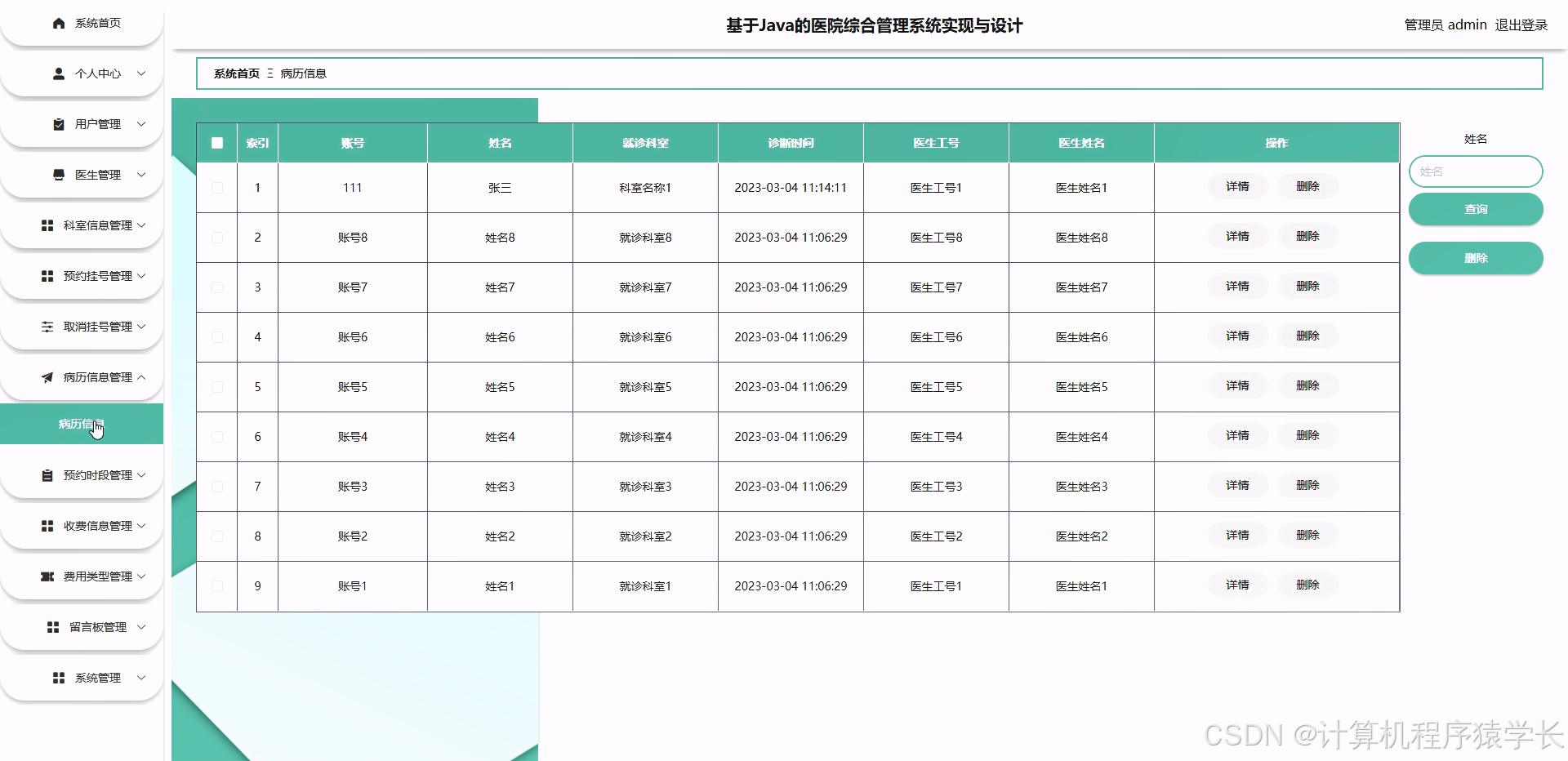Click the 用户管理 management icon
The width and height of the screenshot is (1568, 761).
[57, 124]
